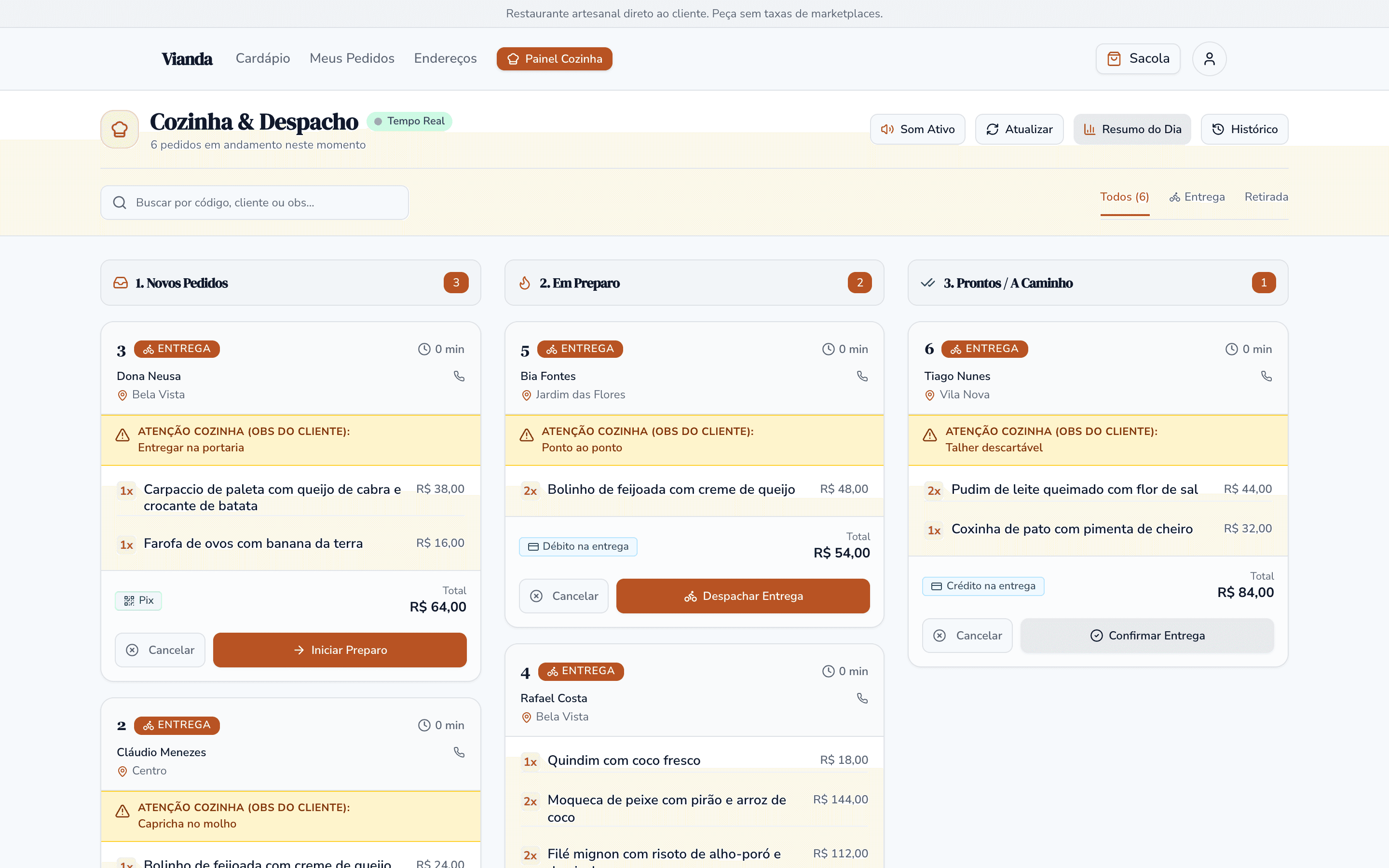Call Dona Neusa via phone icon
The height and width of the screenshot is (868, 1389).
point(459,376)
